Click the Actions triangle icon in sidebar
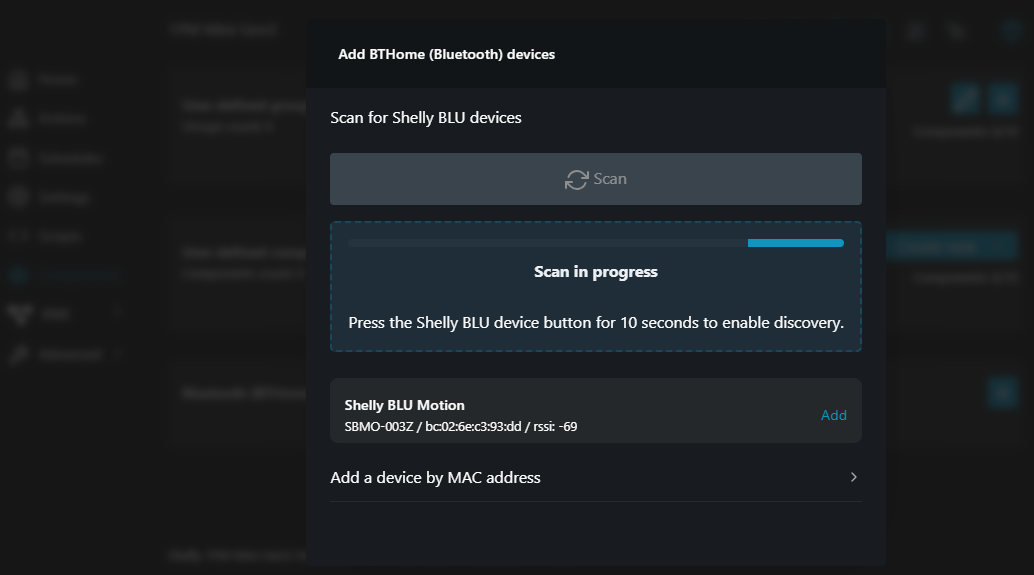This screenshot has width=1034, height=575. (18, 118)
